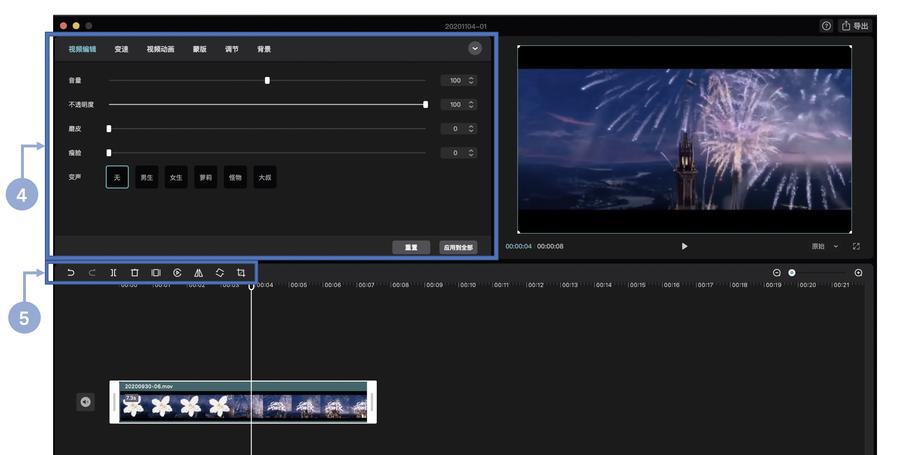Open help with the question mark icon
Viewport: 905px width, 455px height.
coord(827,26)
